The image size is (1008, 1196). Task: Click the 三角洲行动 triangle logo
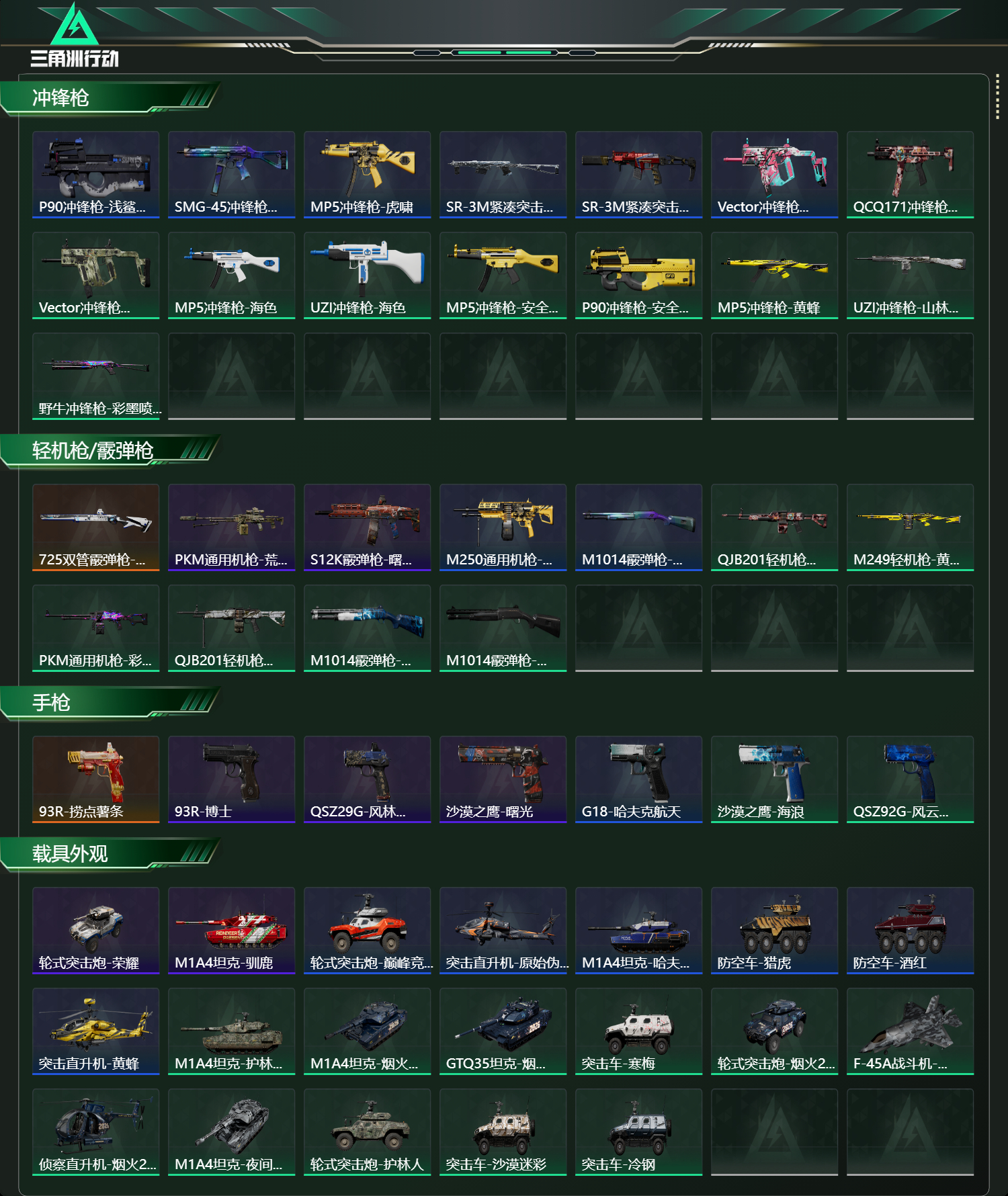pos(75,24)
